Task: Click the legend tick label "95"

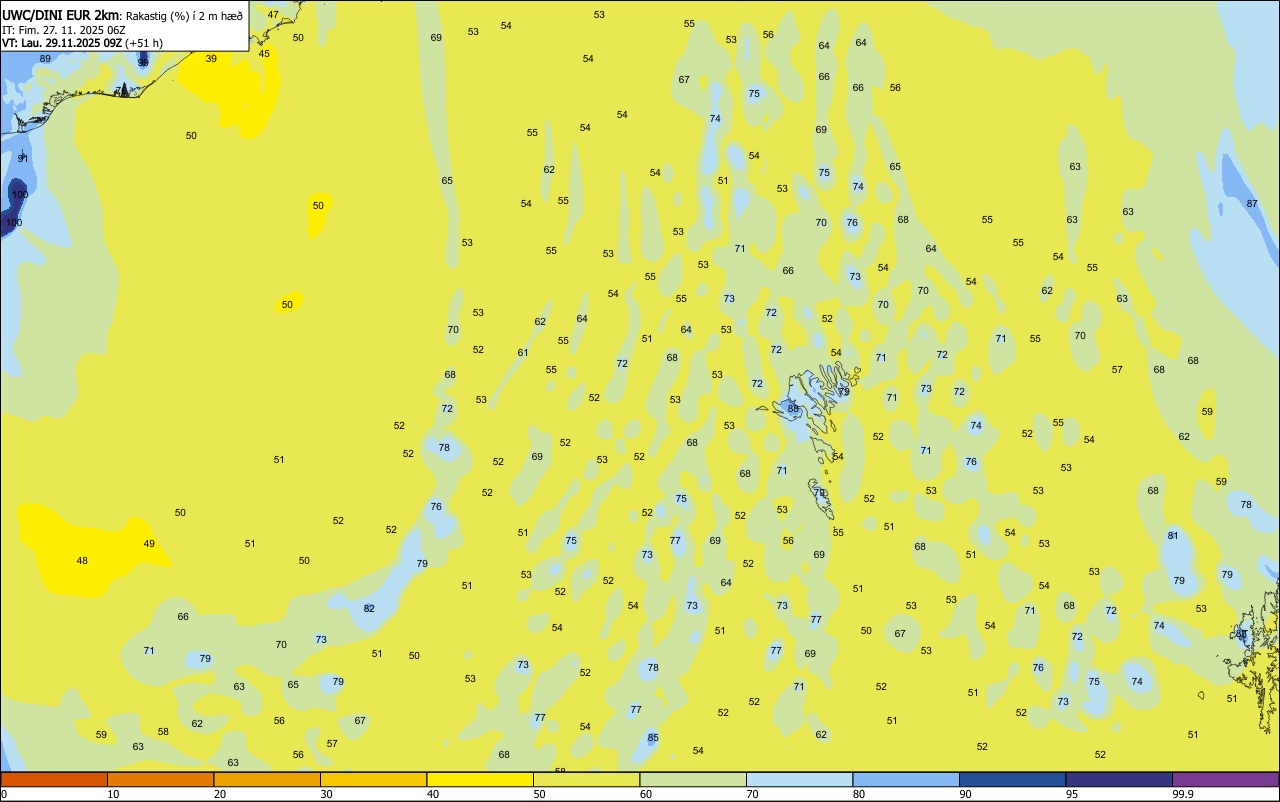Action: [1072, 794]
